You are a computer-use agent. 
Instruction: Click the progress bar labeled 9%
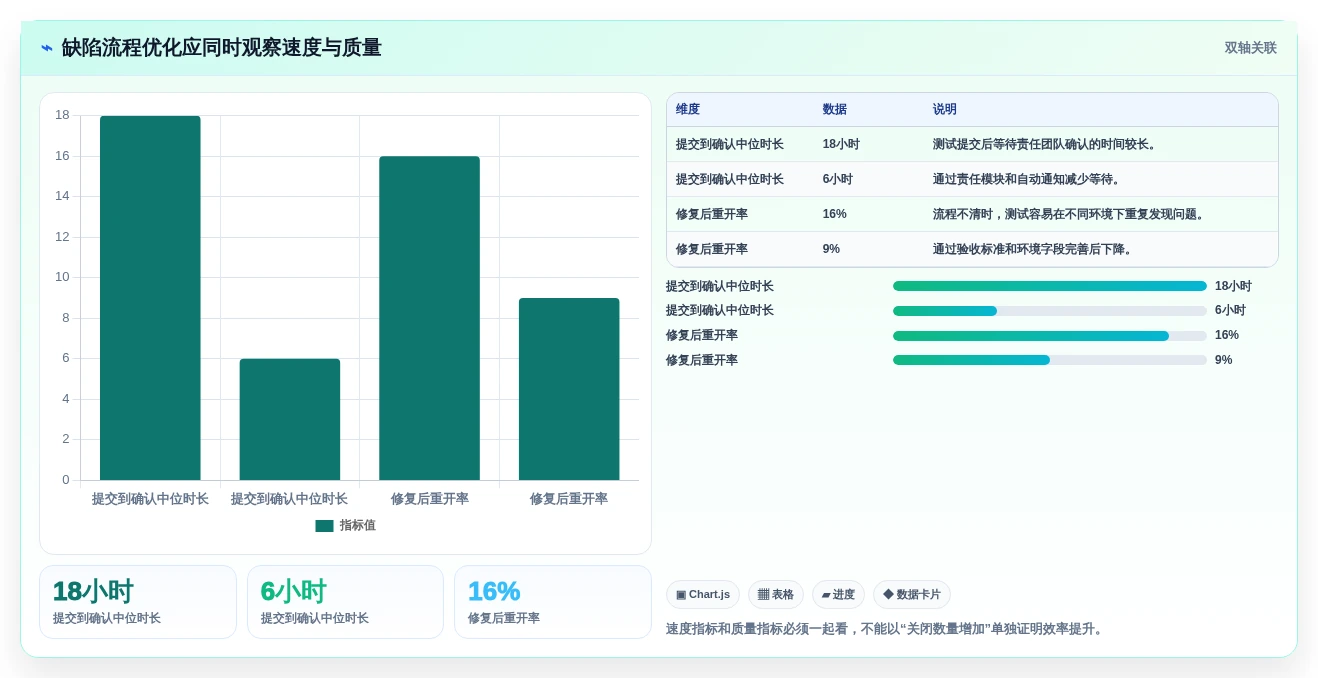(x=1050, y=360)
